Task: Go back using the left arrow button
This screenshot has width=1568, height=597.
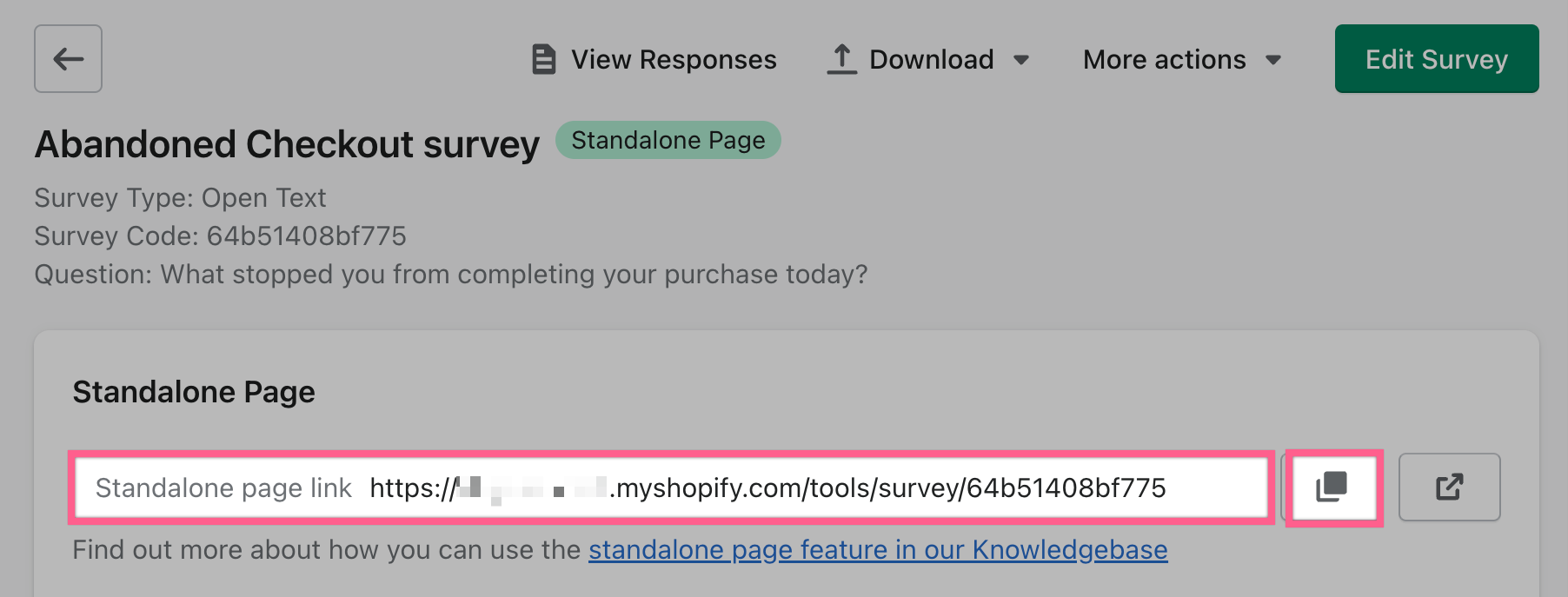Action: 68,59
